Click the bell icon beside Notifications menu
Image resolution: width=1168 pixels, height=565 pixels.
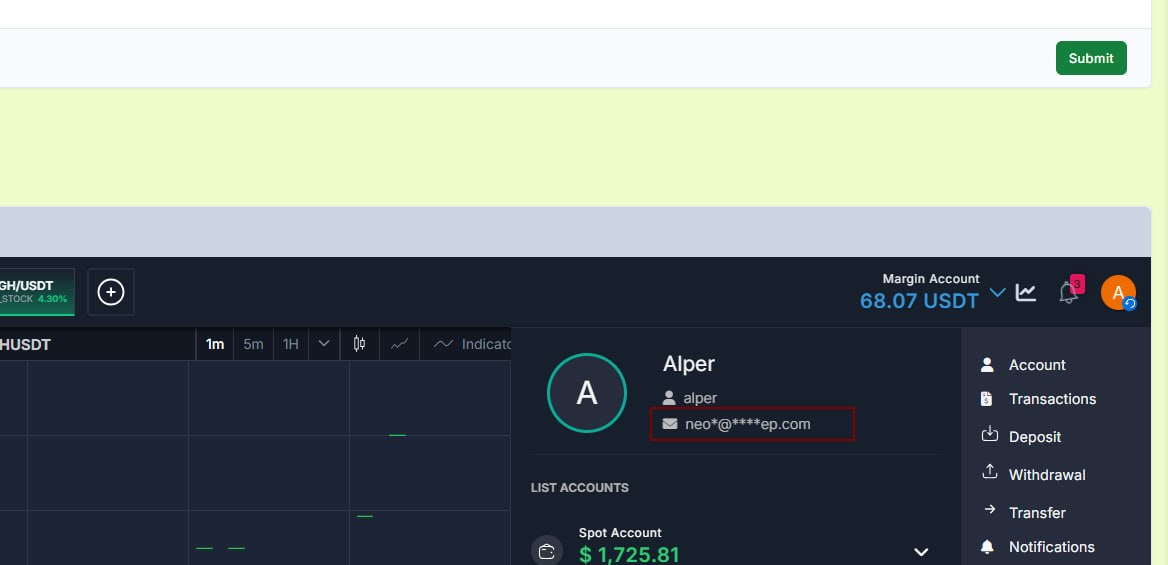pos(987,547)
